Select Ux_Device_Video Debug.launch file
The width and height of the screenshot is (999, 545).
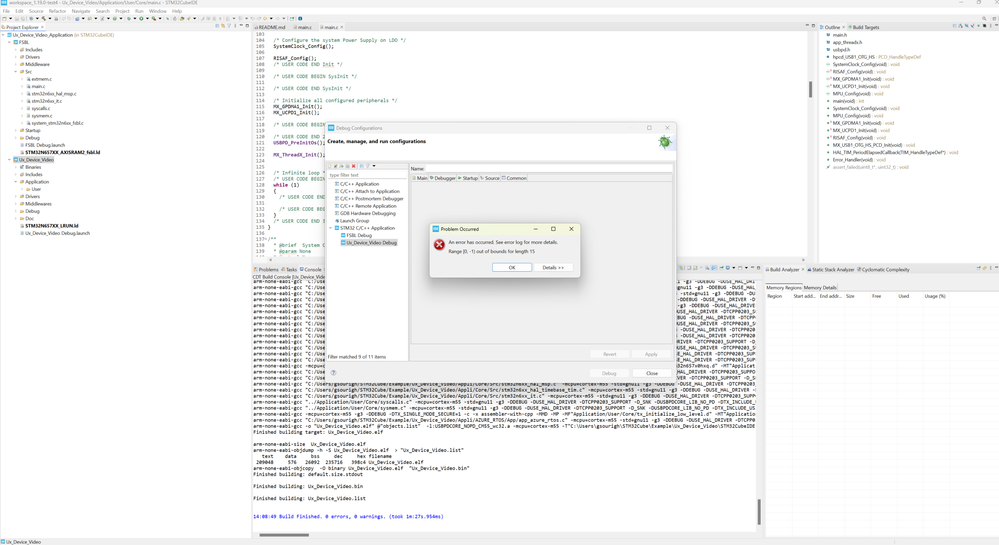[57, 233]
